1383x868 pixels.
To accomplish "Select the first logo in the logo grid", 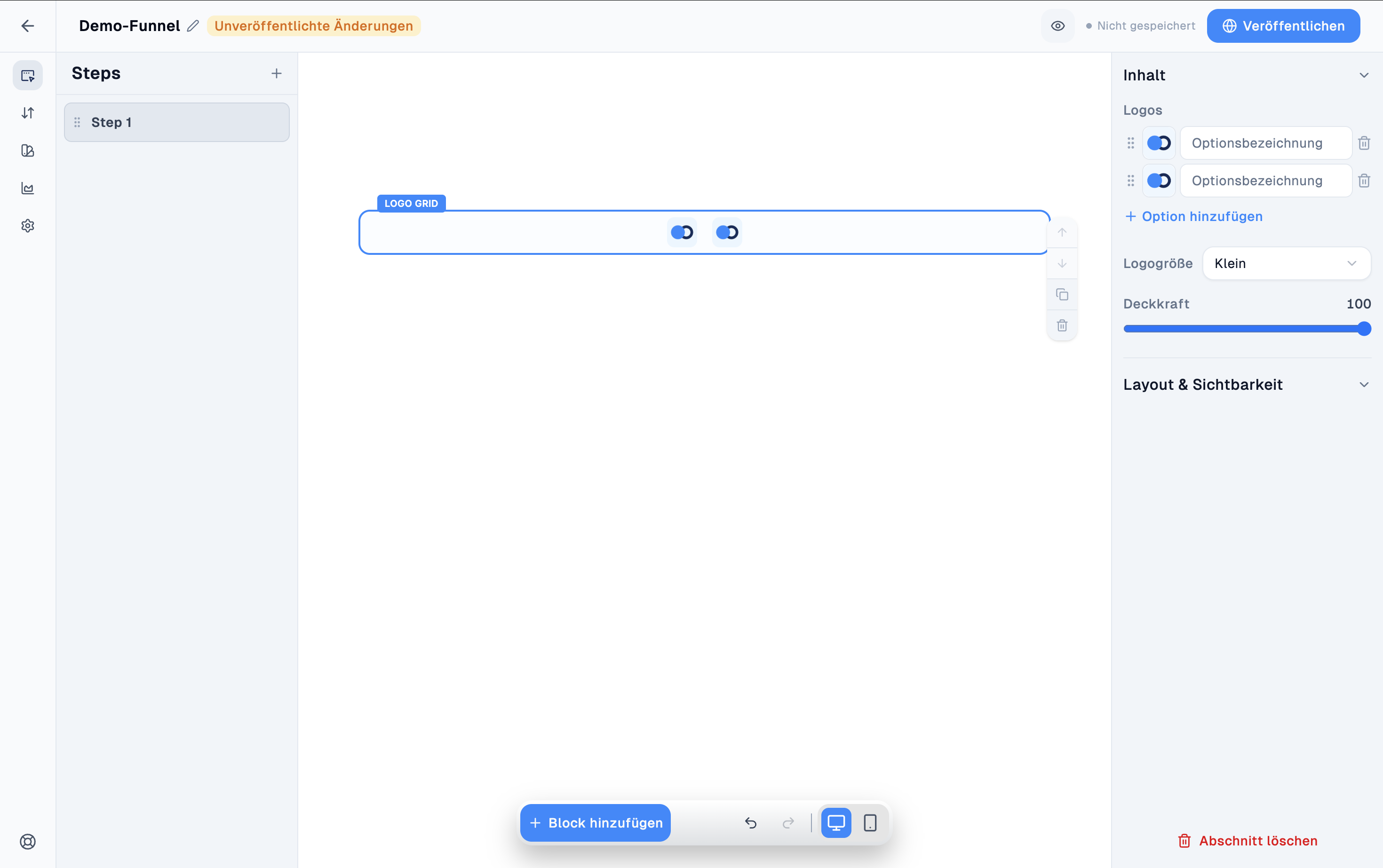I will click(x=682, y=232).
